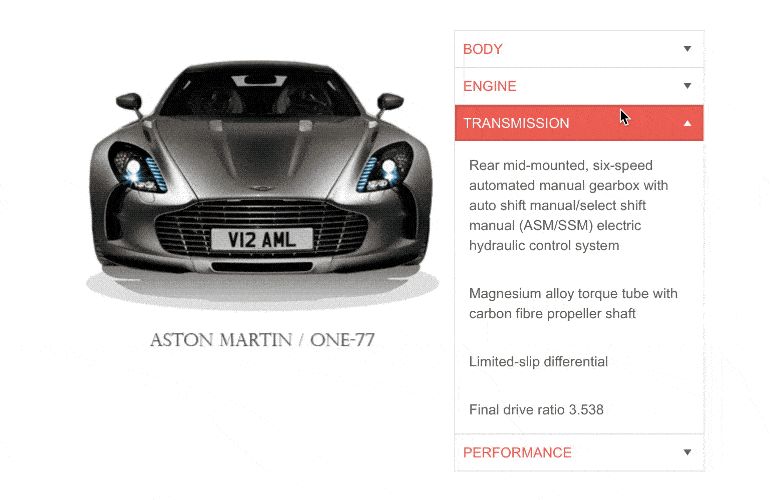Click the car's left headlight
770x500 pixels.
pos(138,168)
